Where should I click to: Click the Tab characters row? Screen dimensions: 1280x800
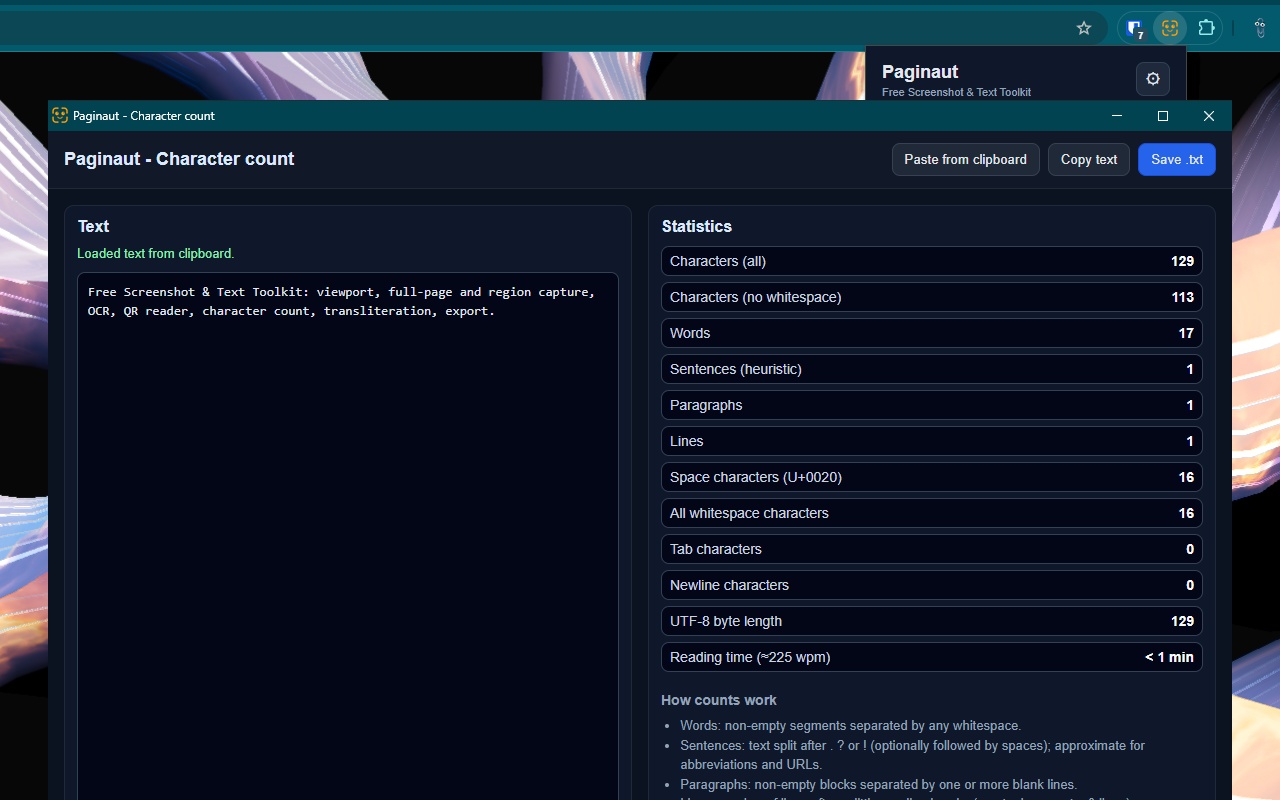coord(932,549)
